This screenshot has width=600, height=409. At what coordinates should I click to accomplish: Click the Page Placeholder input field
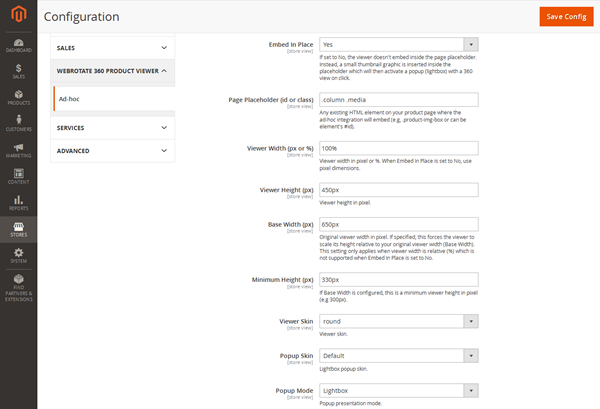coord(398,99)
